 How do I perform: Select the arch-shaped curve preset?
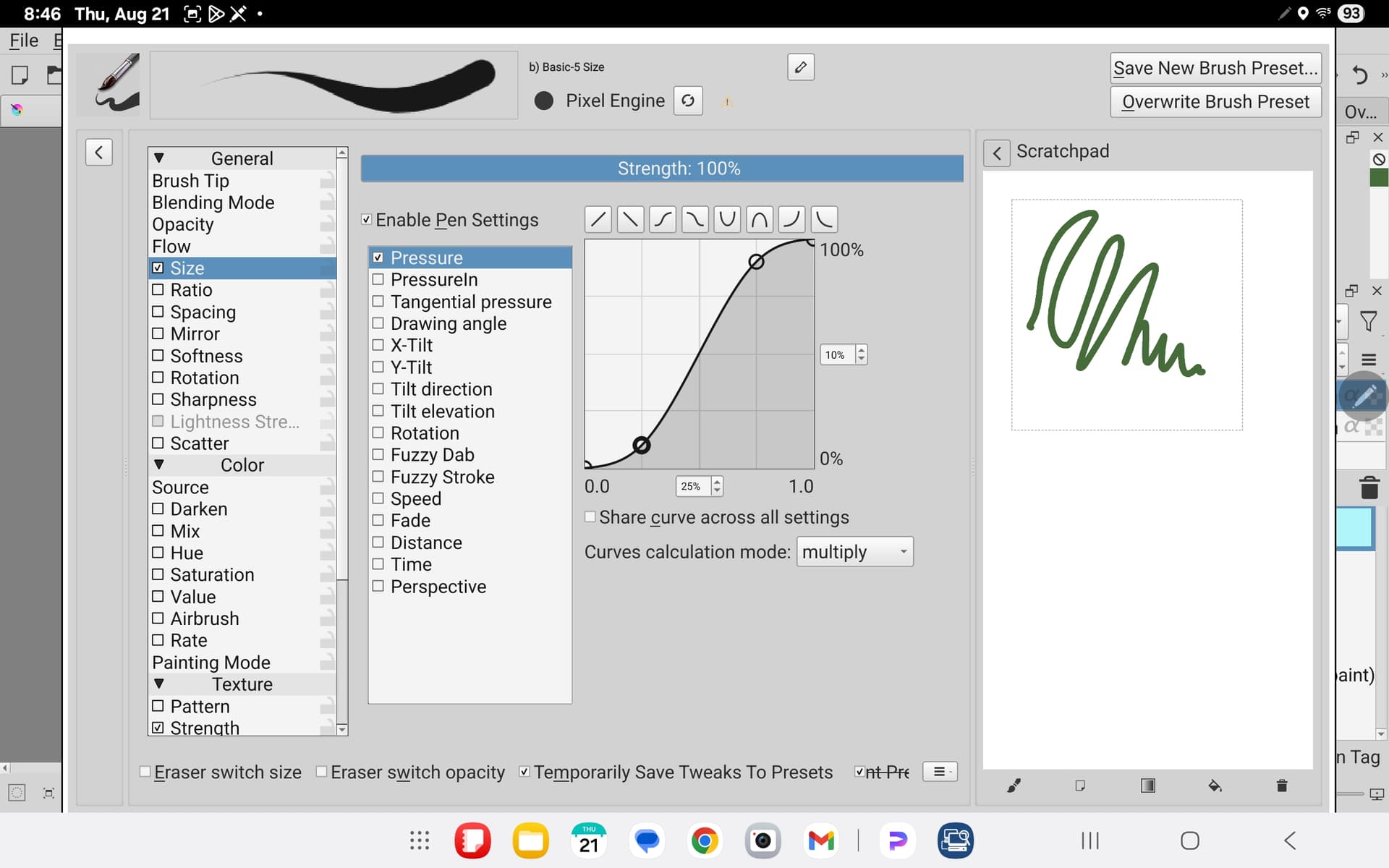point(760,218)
